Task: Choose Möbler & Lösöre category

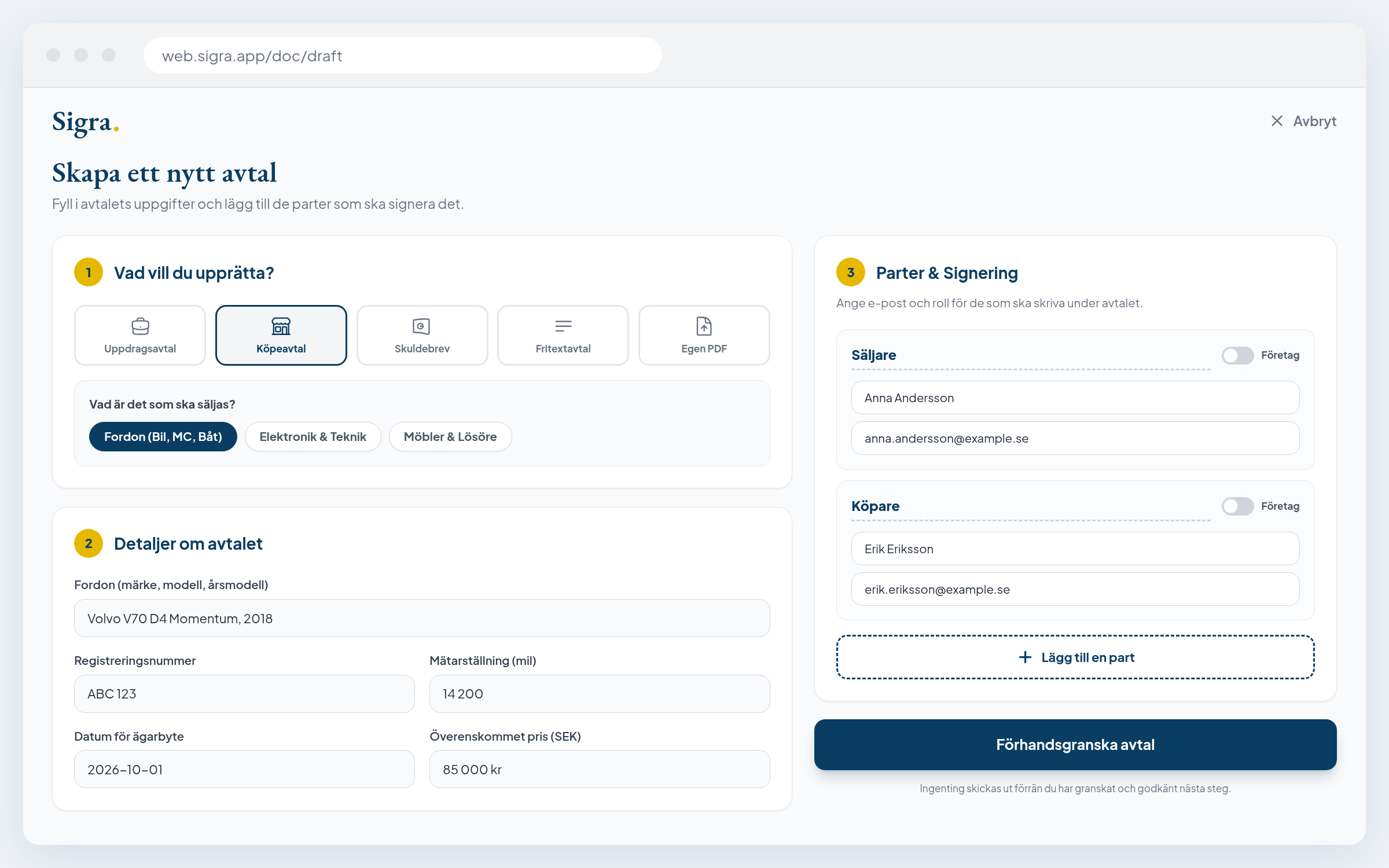Action: click(450, 437)
